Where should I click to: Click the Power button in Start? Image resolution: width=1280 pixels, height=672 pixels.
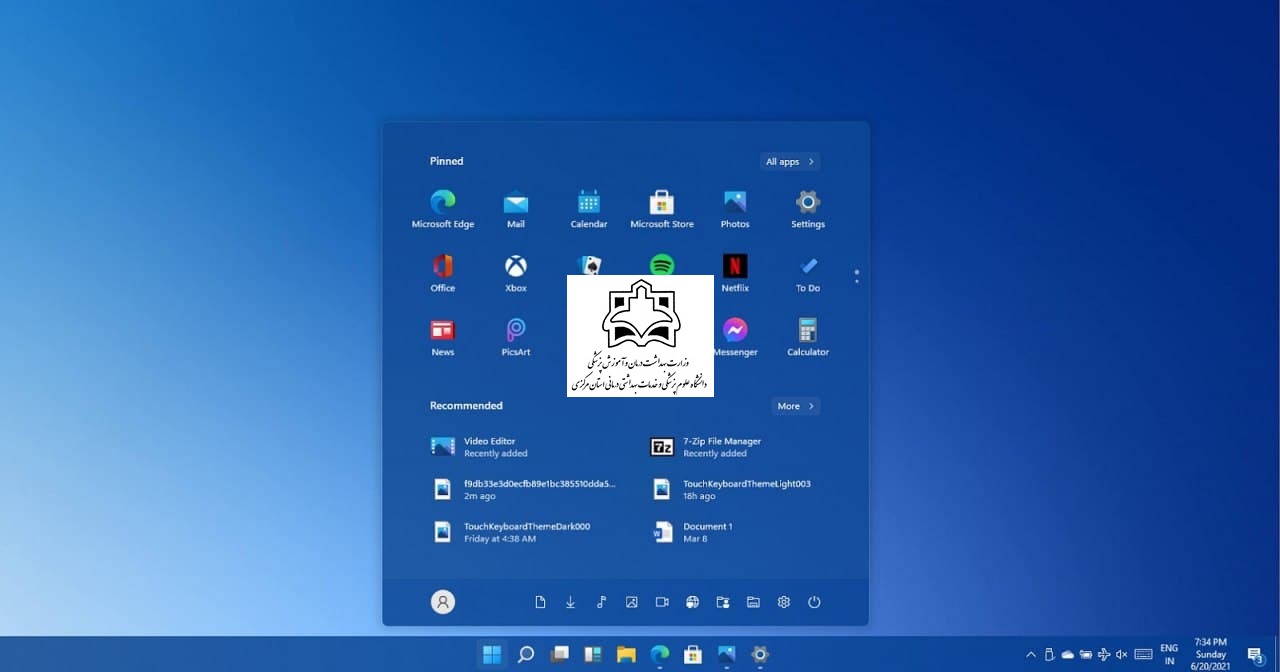814,602
